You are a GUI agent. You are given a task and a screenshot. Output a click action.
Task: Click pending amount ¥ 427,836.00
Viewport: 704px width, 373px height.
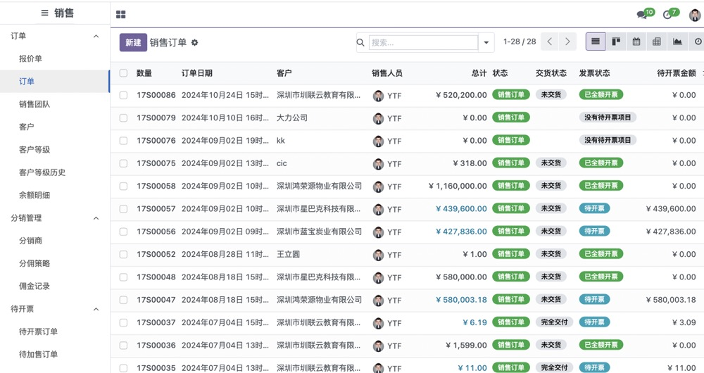671,231
